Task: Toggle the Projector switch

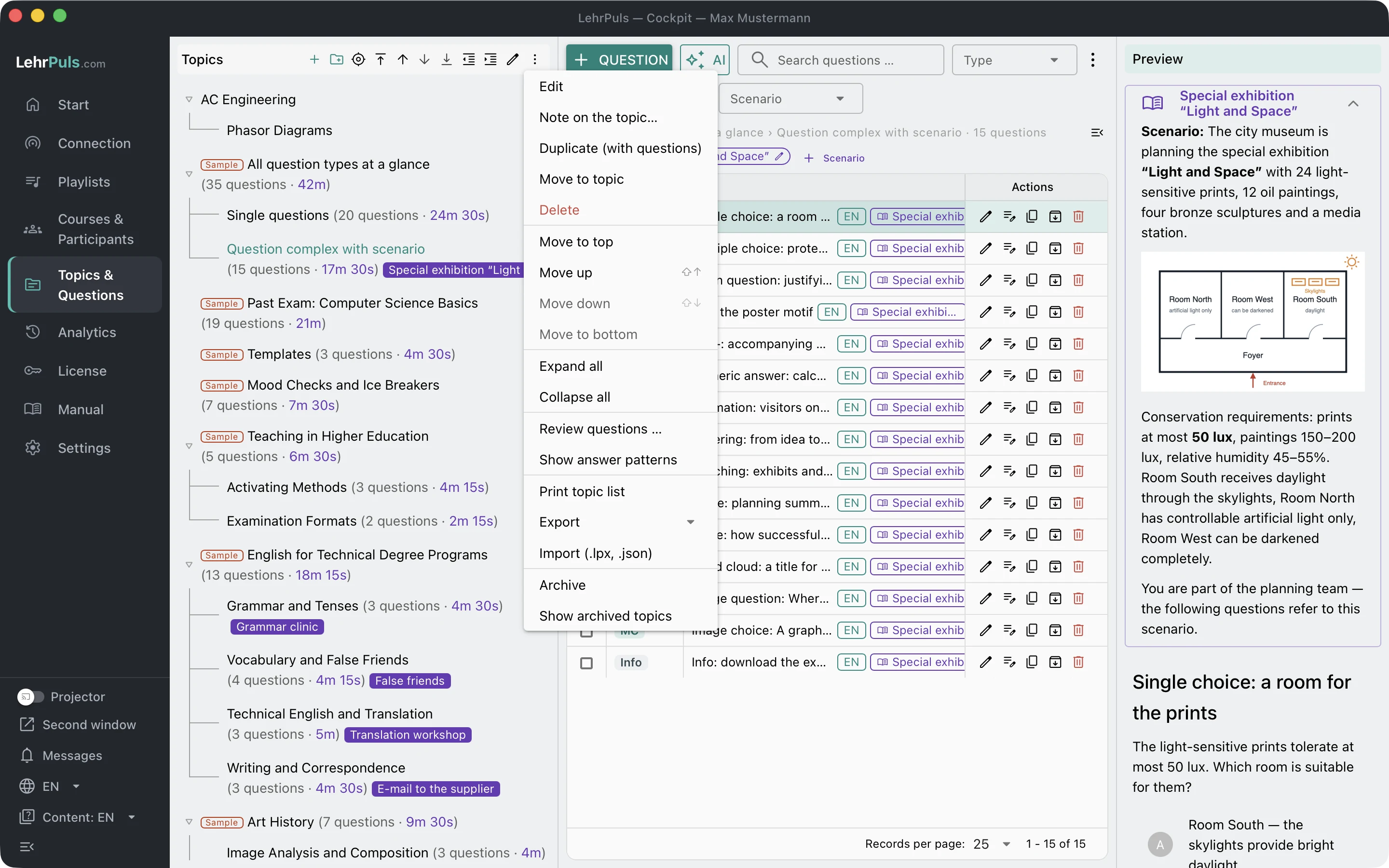Action: pyautogui.click(x=30, y=696)
